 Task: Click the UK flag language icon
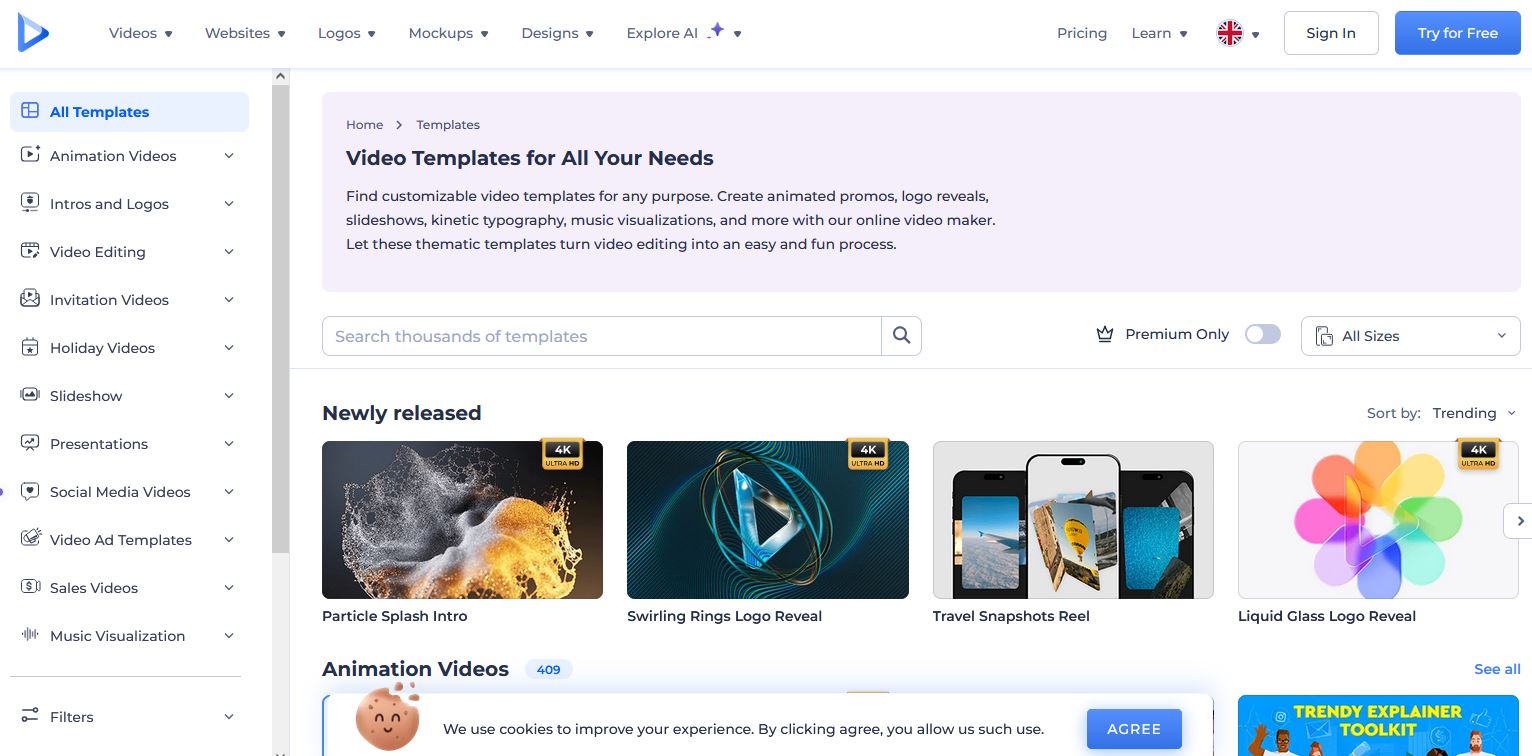(x=1229, y=34)
